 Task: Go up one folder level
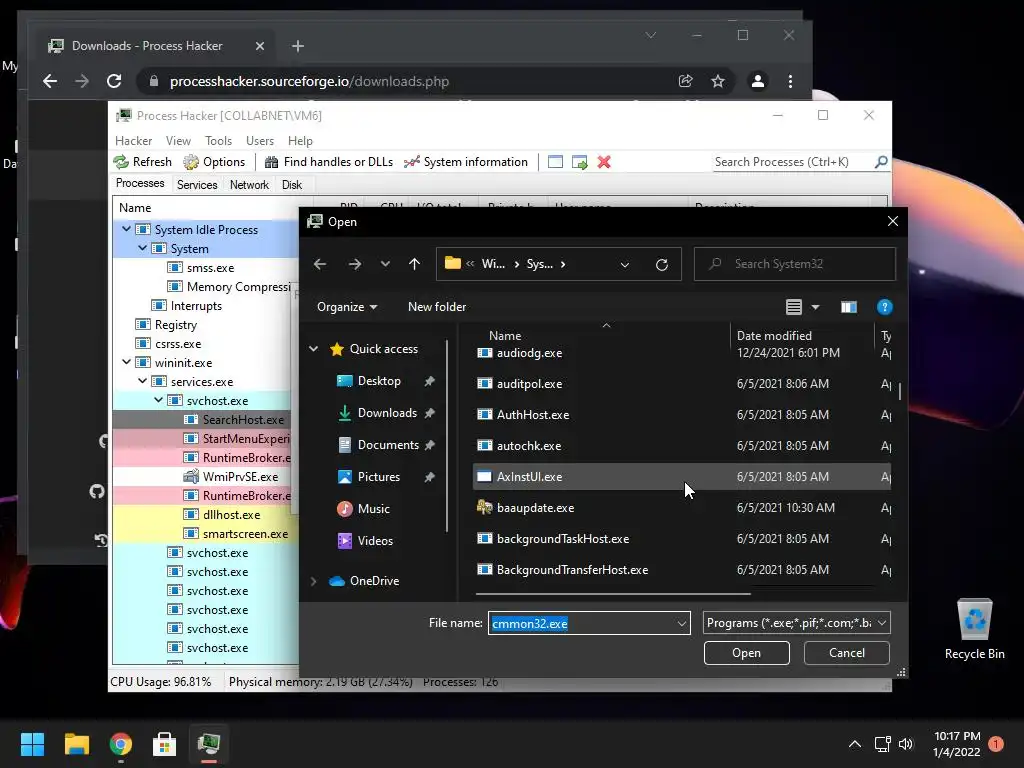tap(414, 264)
